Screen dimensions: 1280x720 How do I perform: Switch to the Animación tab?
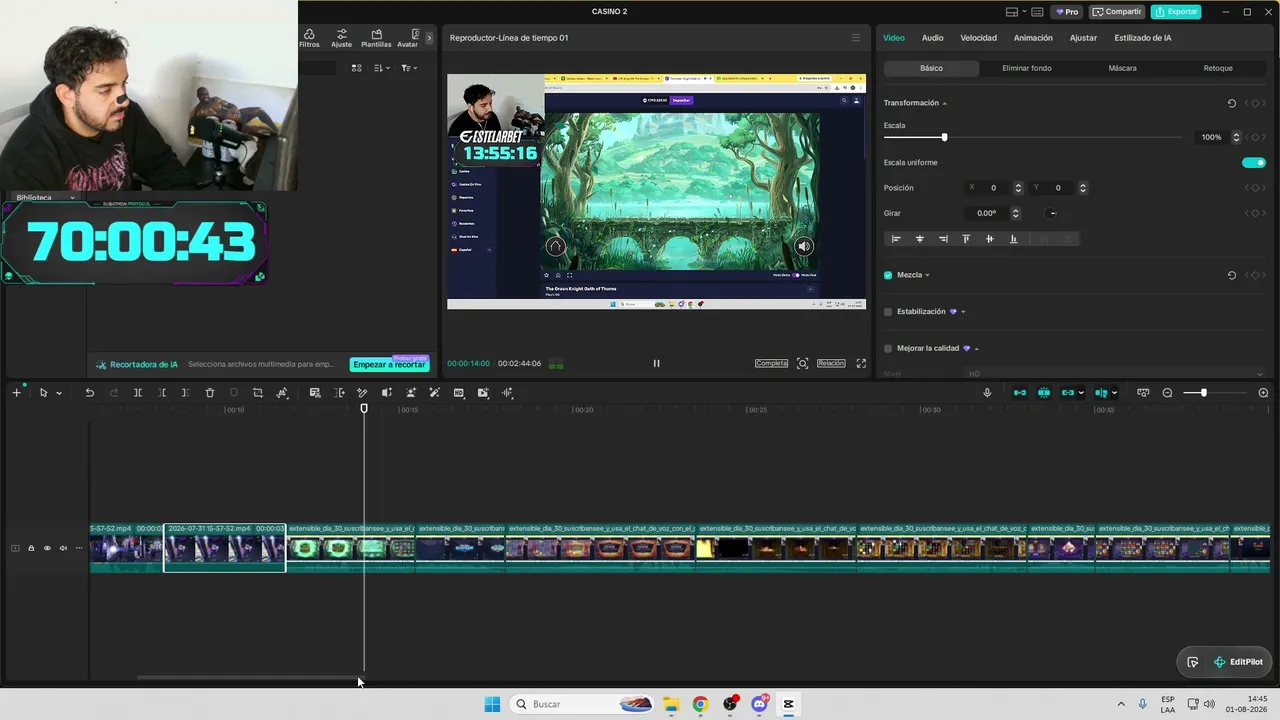(1033, 38)
